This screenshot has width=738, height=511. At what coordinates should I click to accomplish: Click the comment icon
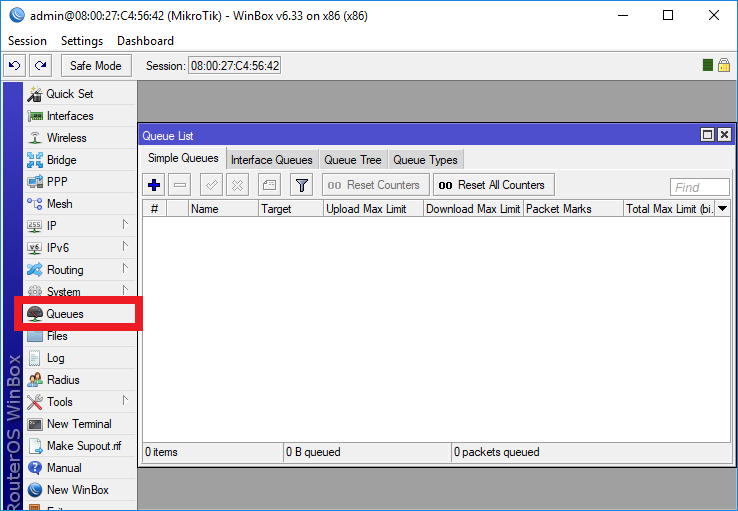pos(269,185)
